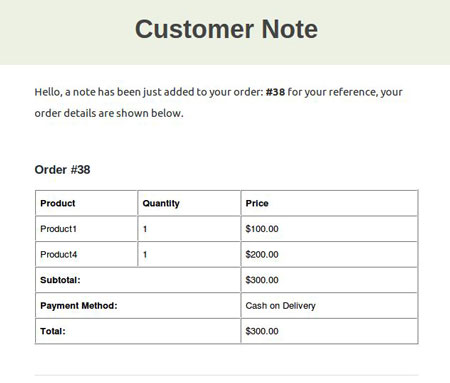Image resolution: width=450 pixels, height=383 pixels.
Task: Click the total $300.00 value in last row
Action: 262,331
